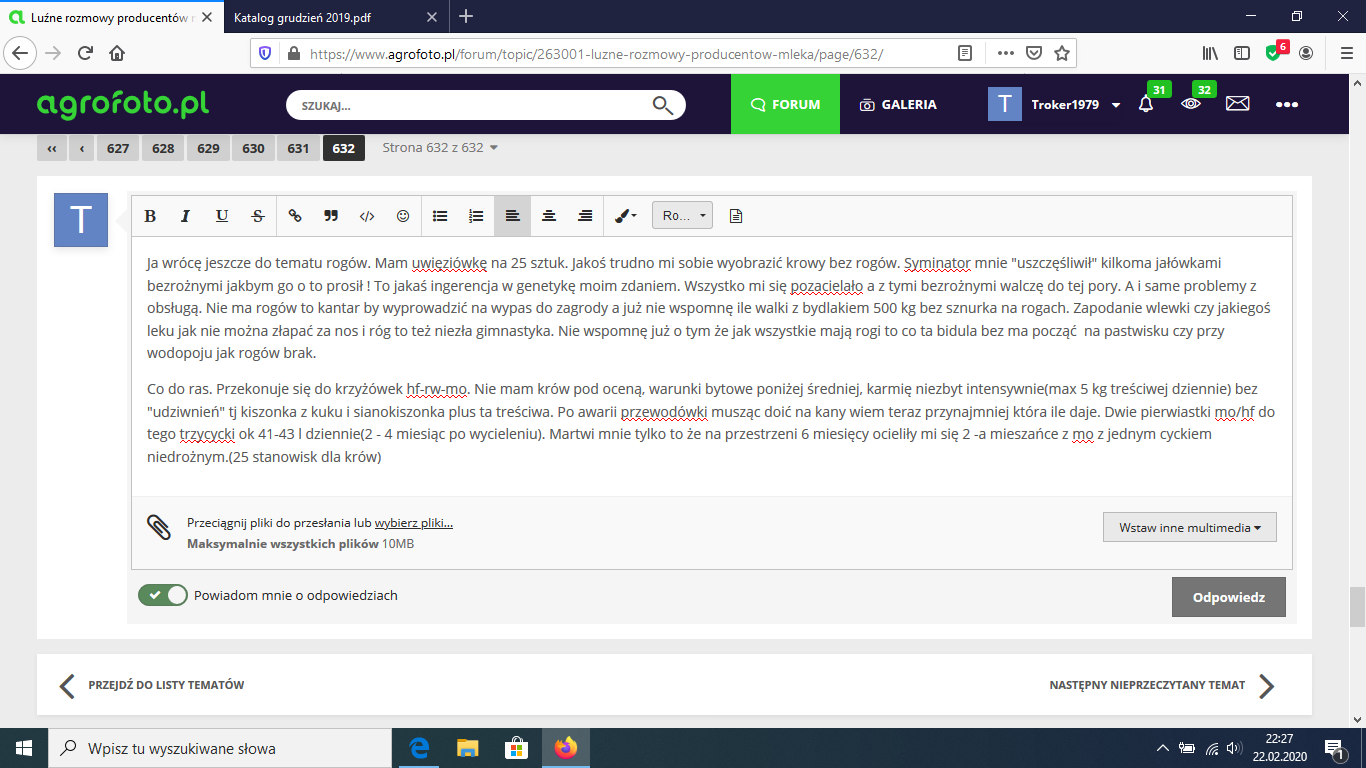Toggle bold formatting in the editor

pyautogui.click(x=150, y=216)
